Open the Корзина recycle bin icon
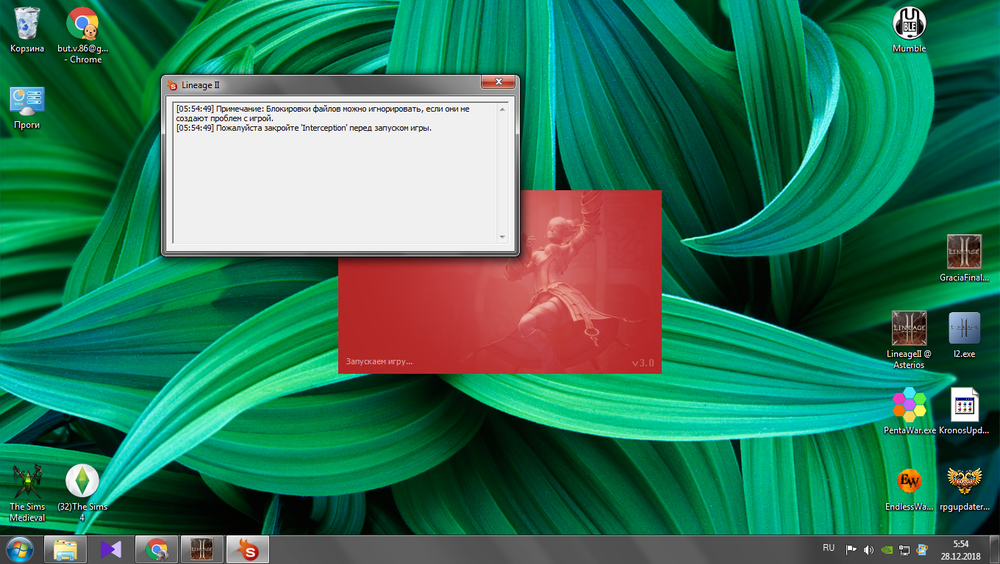This screenshot has height=564, width=1000. 27,24
